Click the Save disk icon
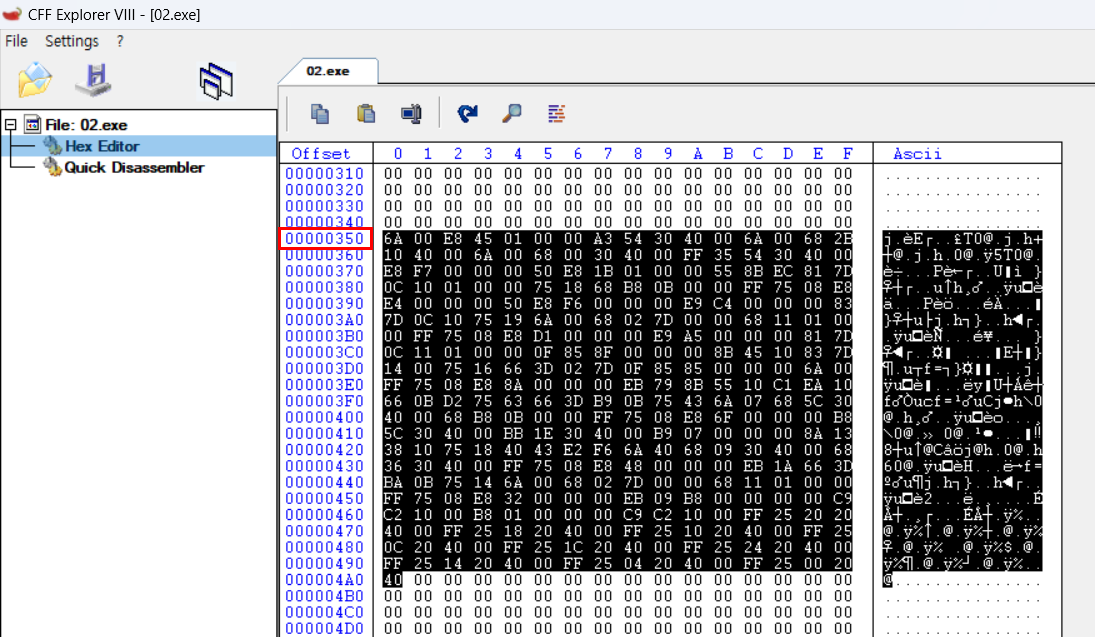This screenshot has height=637, width=1095. (94, 80)
